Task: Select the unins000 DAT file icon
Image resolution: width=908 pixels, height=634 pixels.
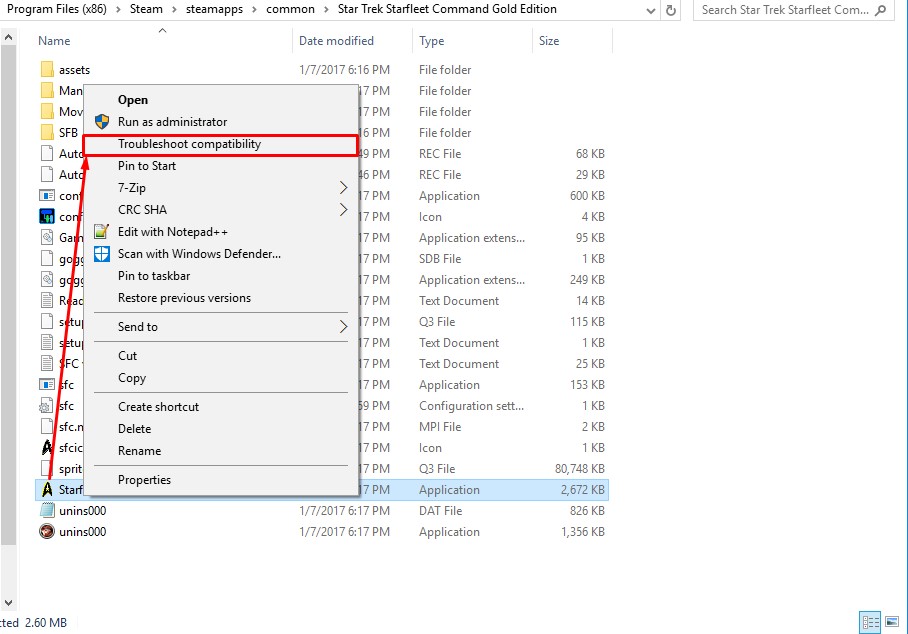Action: click(x=47, y=511)
